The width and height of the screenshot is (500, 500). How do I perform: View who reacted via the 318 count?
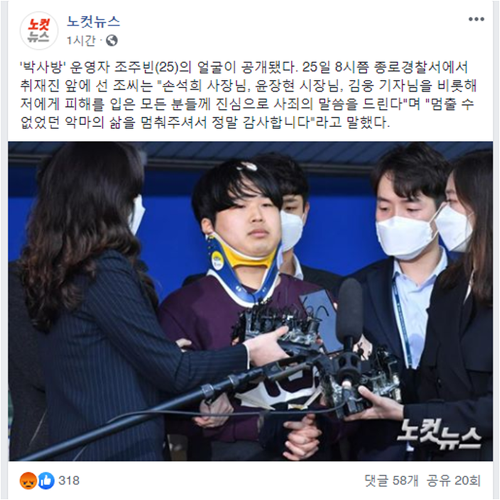[x=69, y=481]
